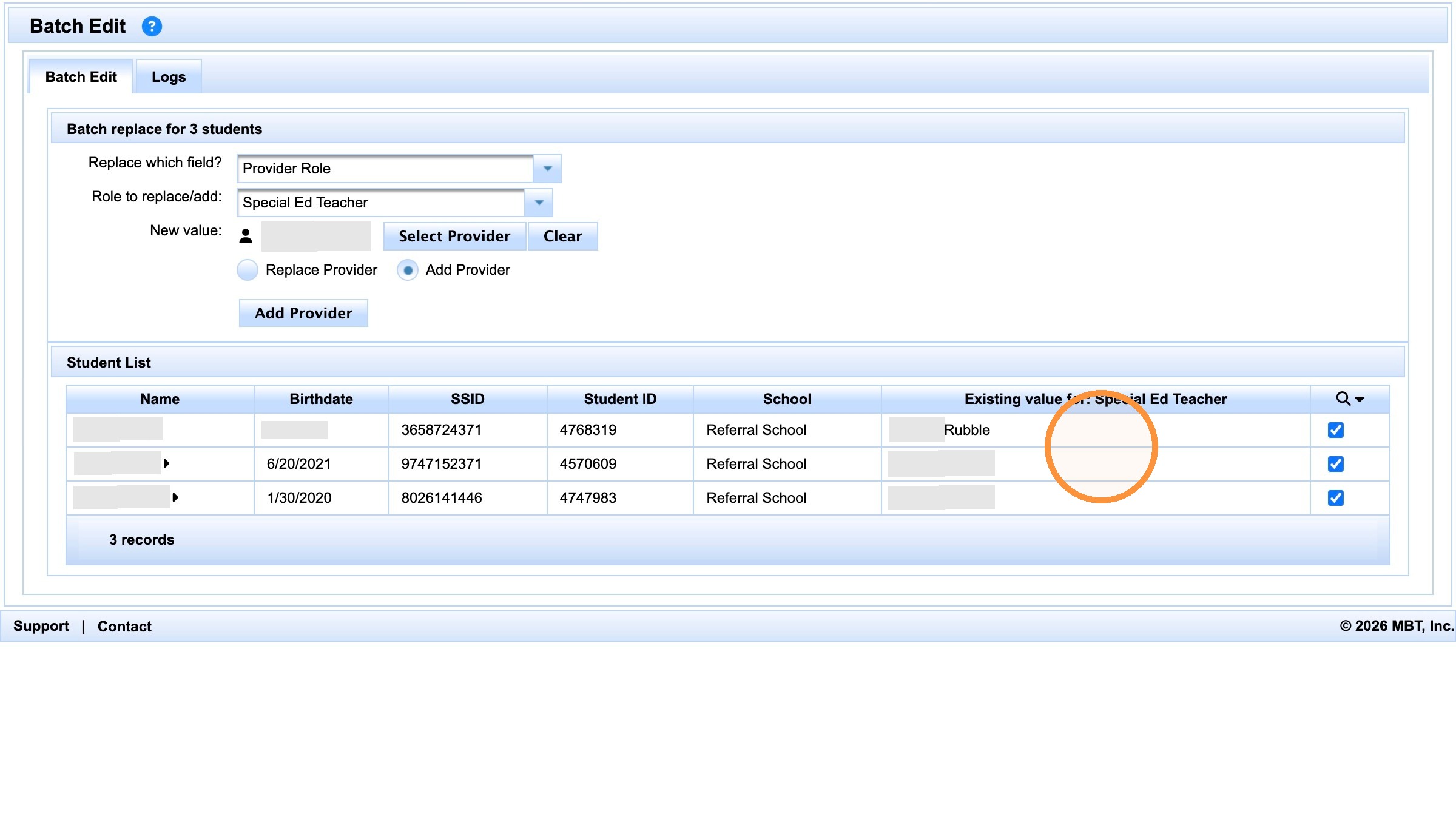Open the Contact link in footer
The image size is (1456, 814).
pos(124,626)
